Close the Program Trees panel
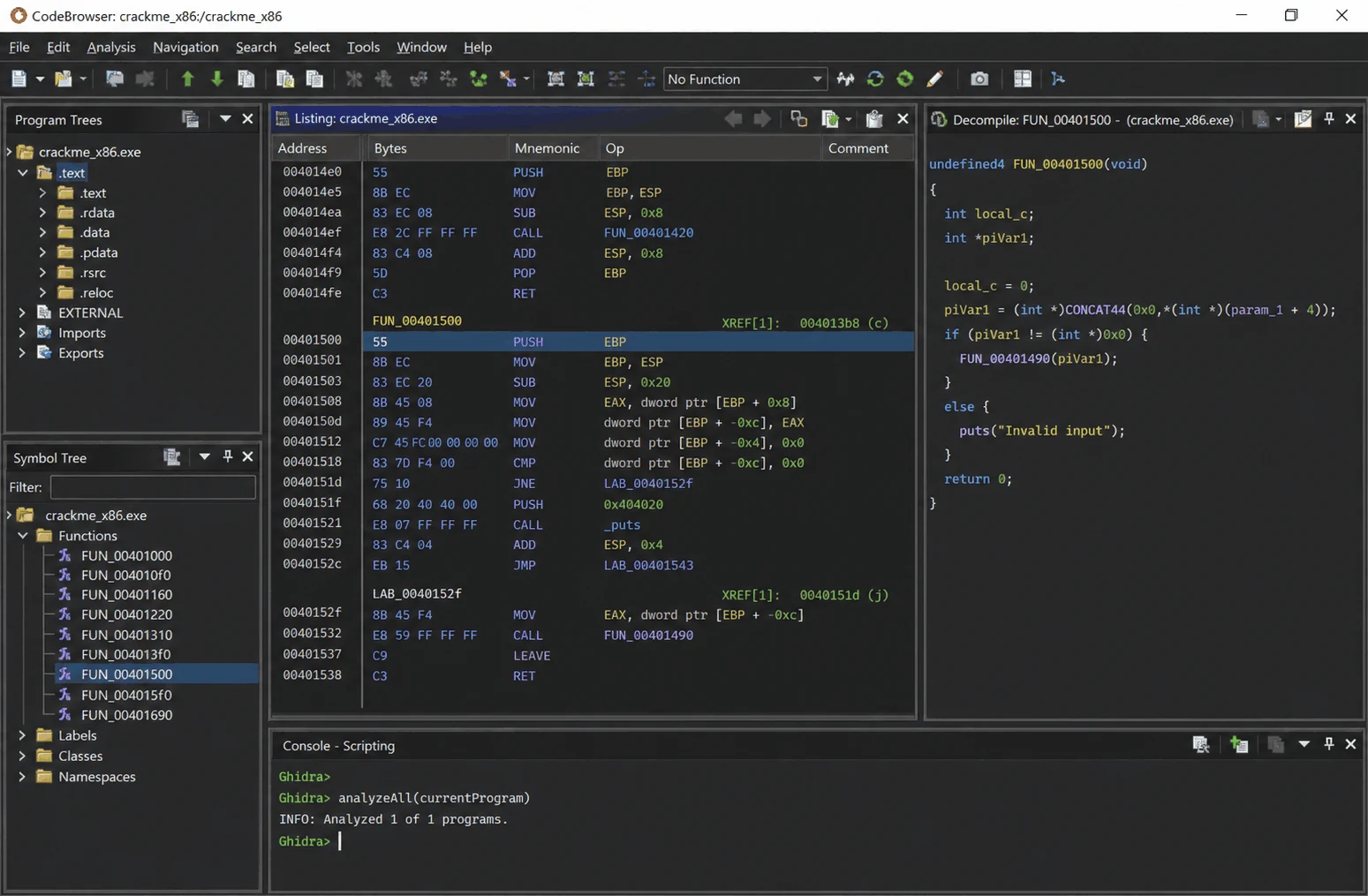This screenshot has height=896, width=1368. tap(247, 118)
